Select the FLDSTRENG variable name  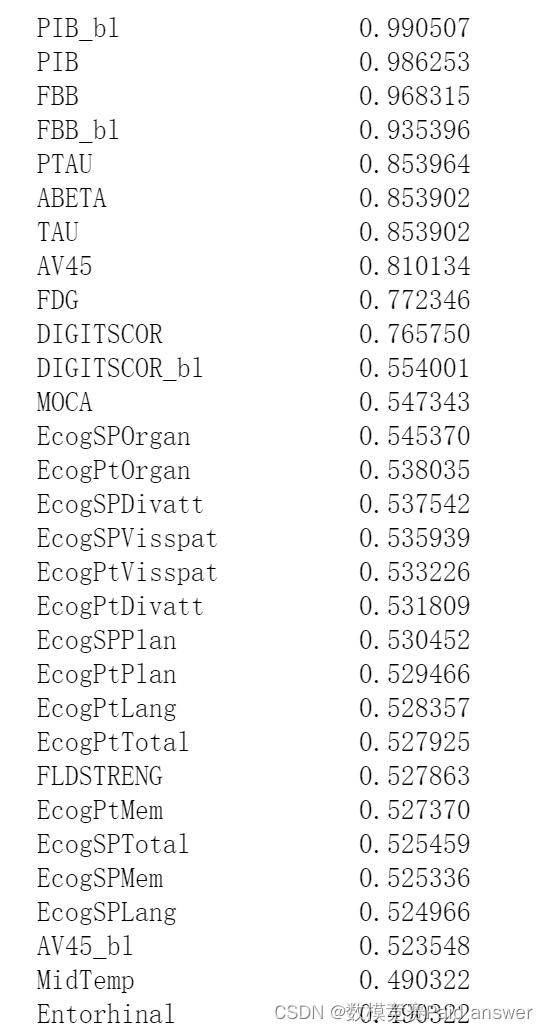pyautogui.click(x=99, y=776)
